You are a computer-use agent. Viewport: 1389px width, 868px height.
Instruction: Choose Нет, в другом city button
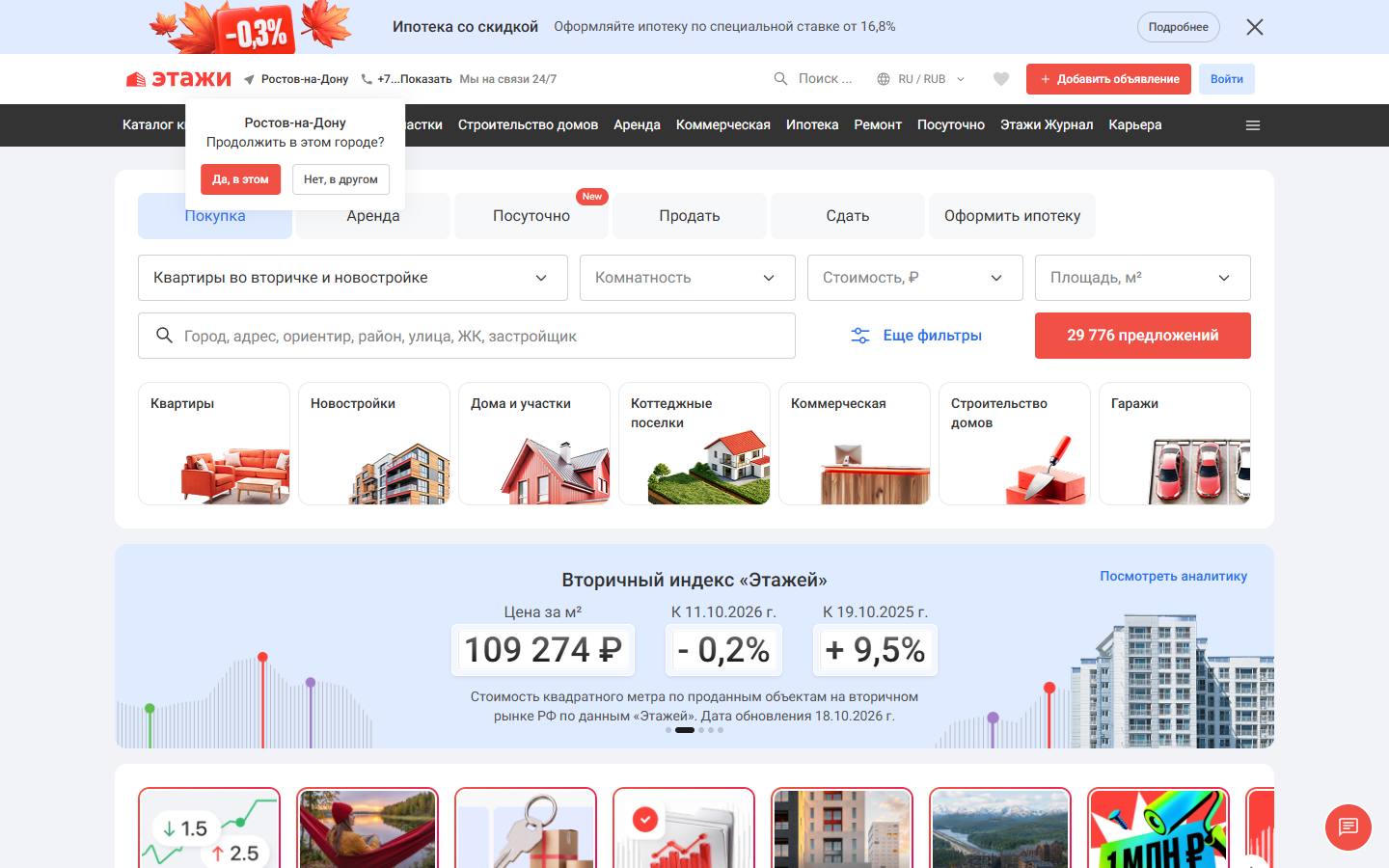[340, 179]
